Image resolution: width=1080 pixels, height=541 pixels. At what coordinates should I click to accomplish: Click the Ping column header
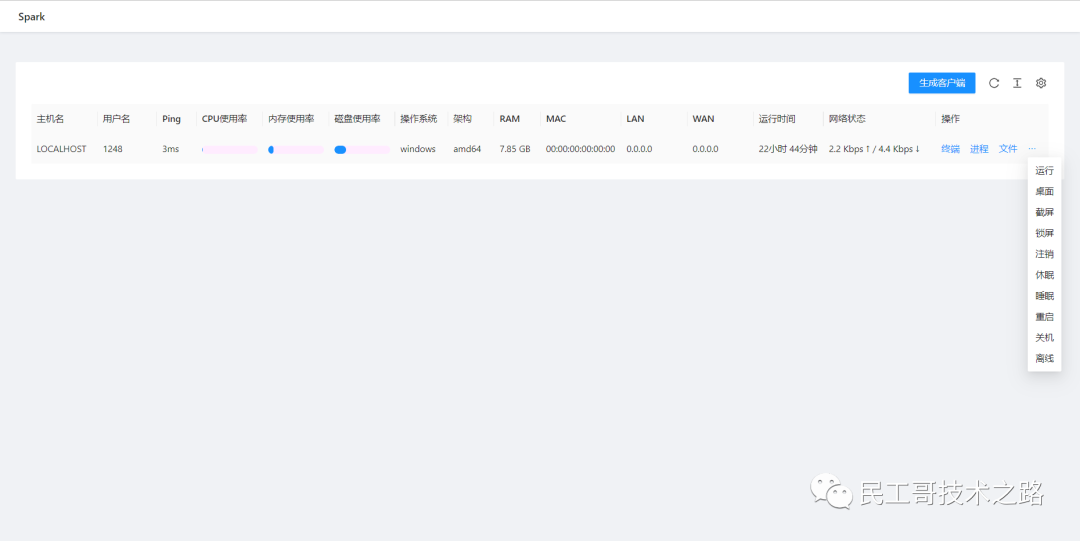tap(172, 119)
